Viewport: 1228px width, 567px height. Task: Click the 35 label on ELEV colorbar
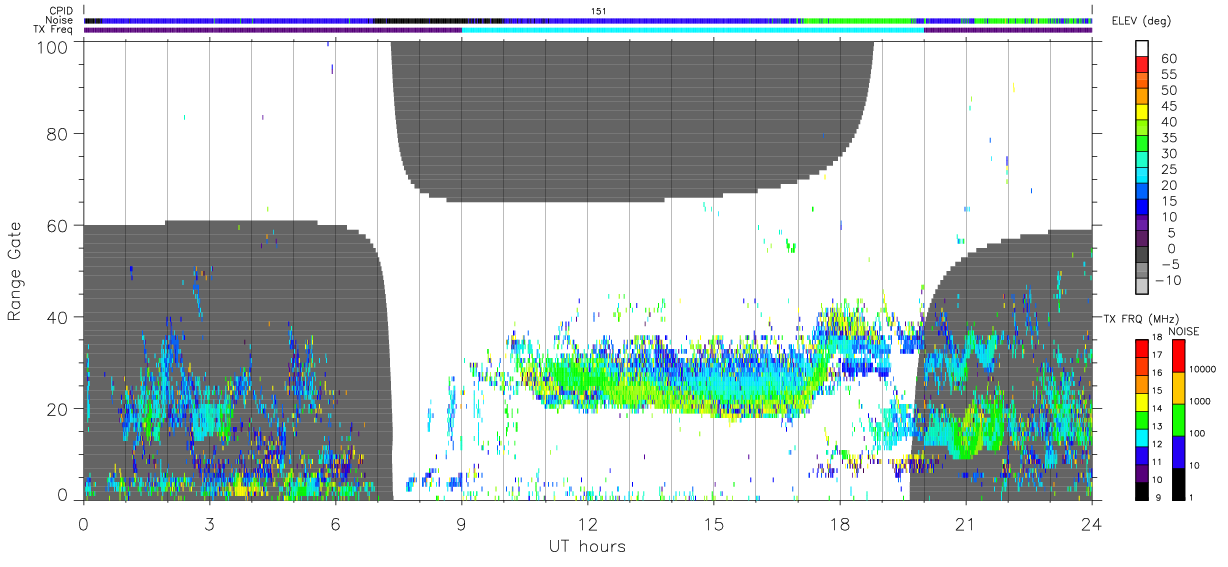point(1169,138)
